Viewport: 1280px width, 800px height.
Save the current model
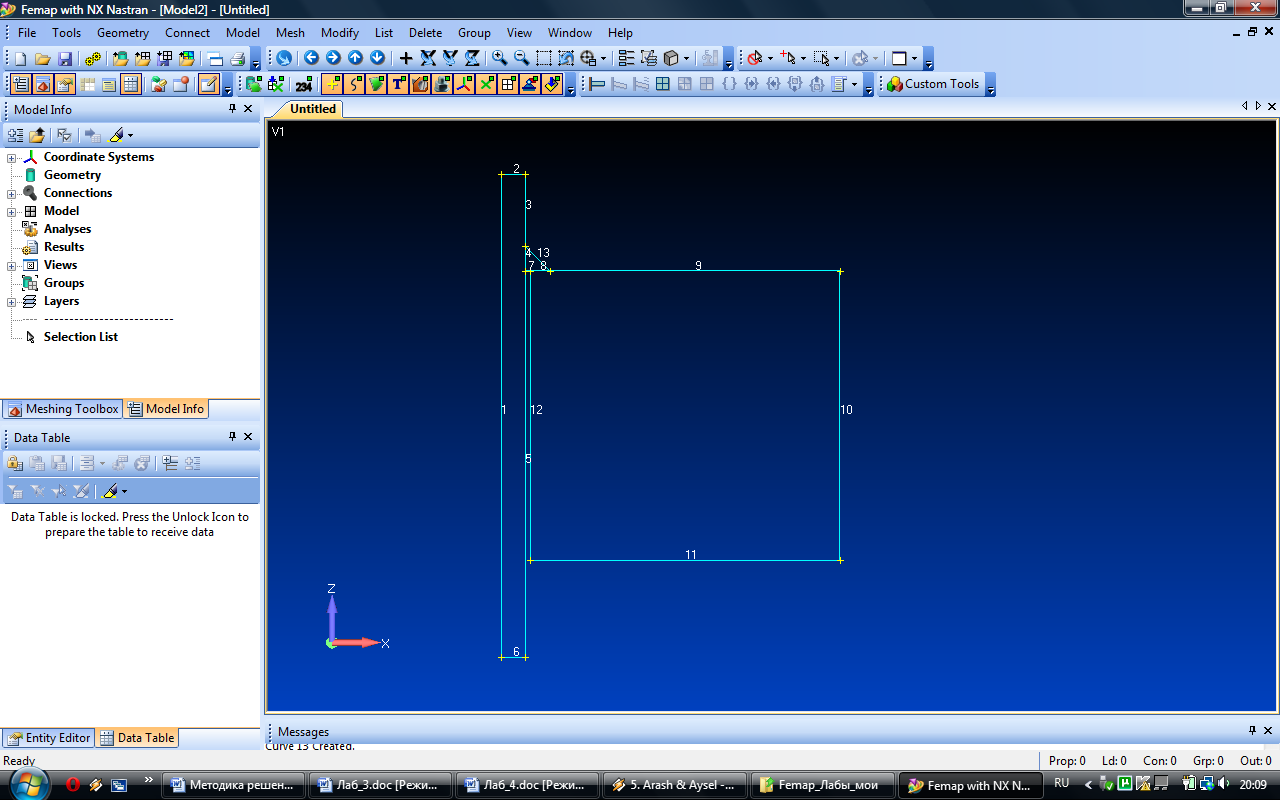tap(65, 59)
